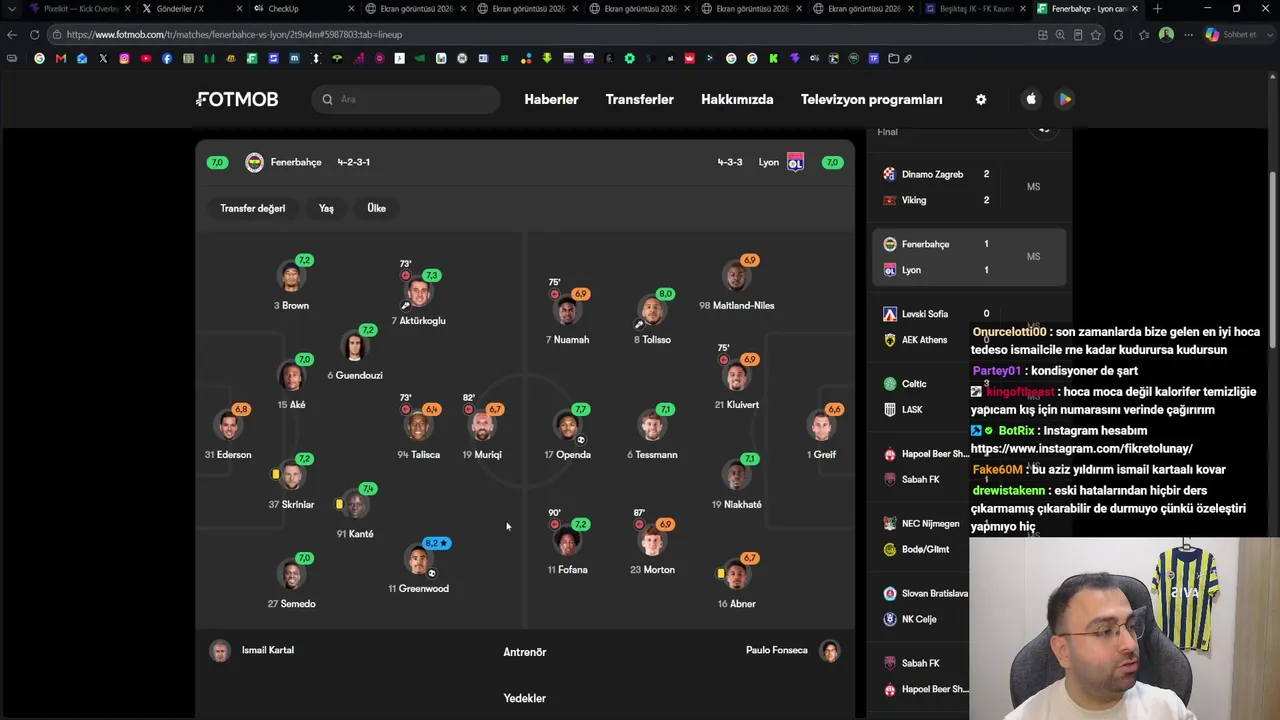Screen dimensions: 1280x720
Task: Switch to the Gönderiler / X tab
Action: 190,9
